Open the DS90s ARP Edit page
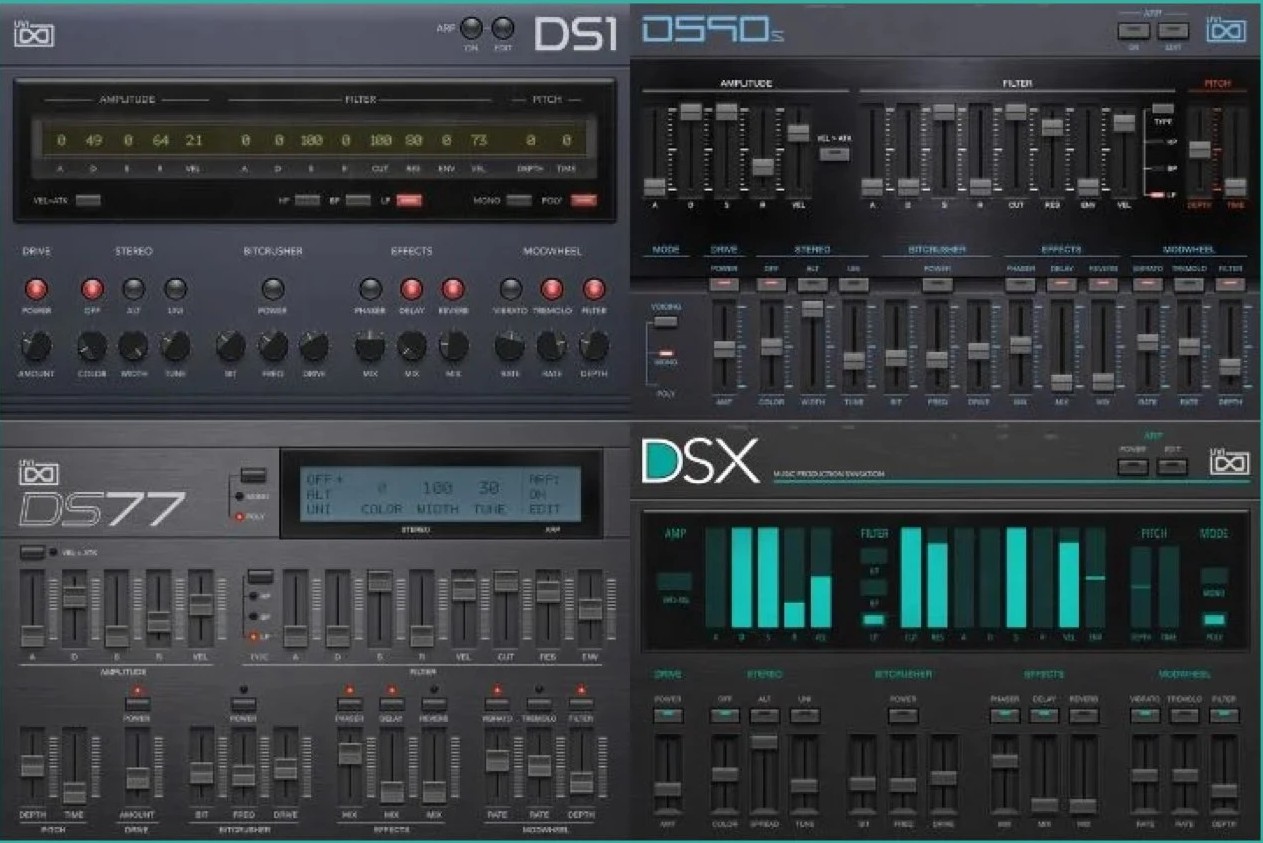The image size is (1263, 843). tap(1172, 31)
